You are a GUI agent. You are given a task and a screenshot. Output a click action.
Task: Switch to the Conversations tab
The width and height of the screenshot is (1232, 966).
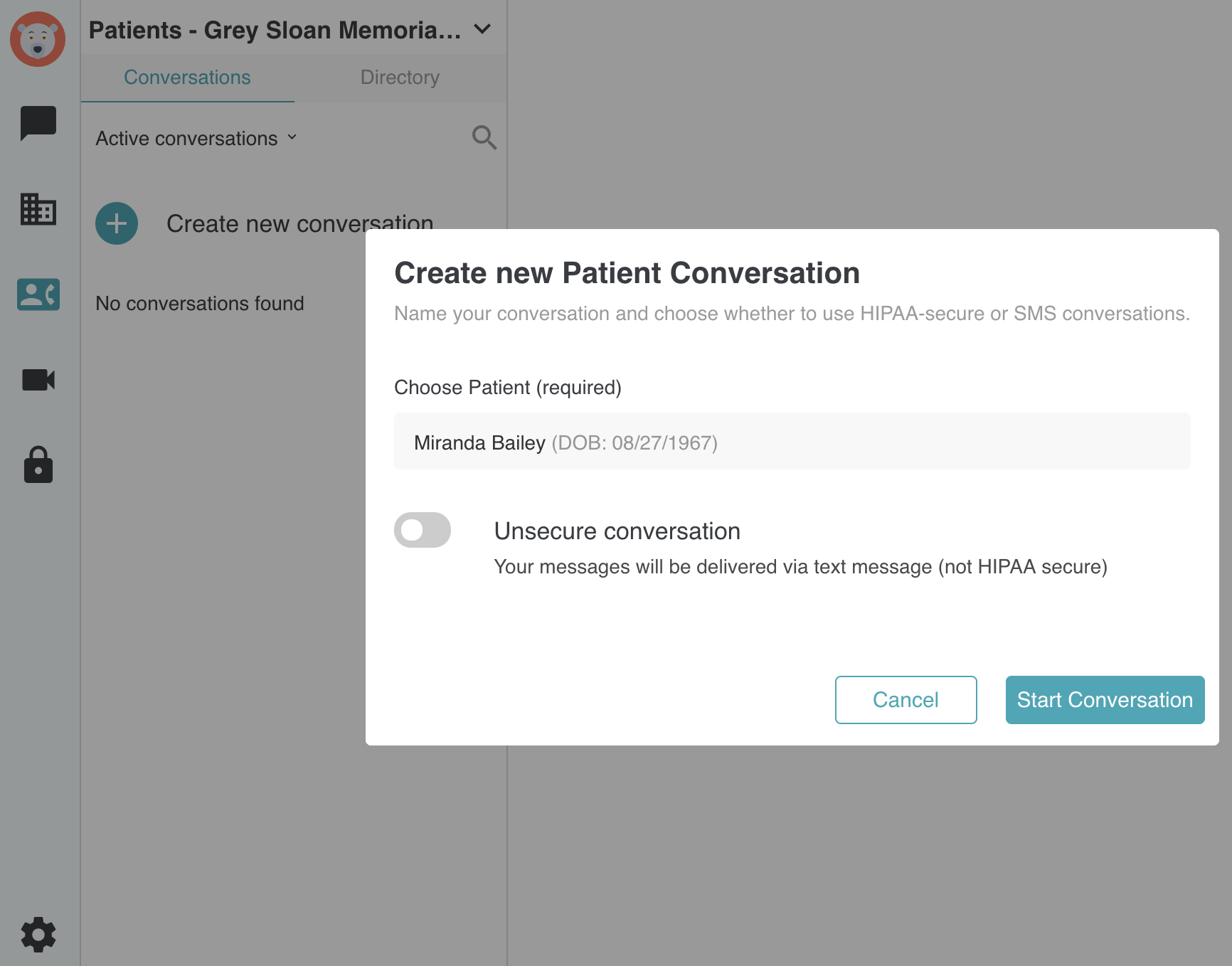[x=188, y=78]
